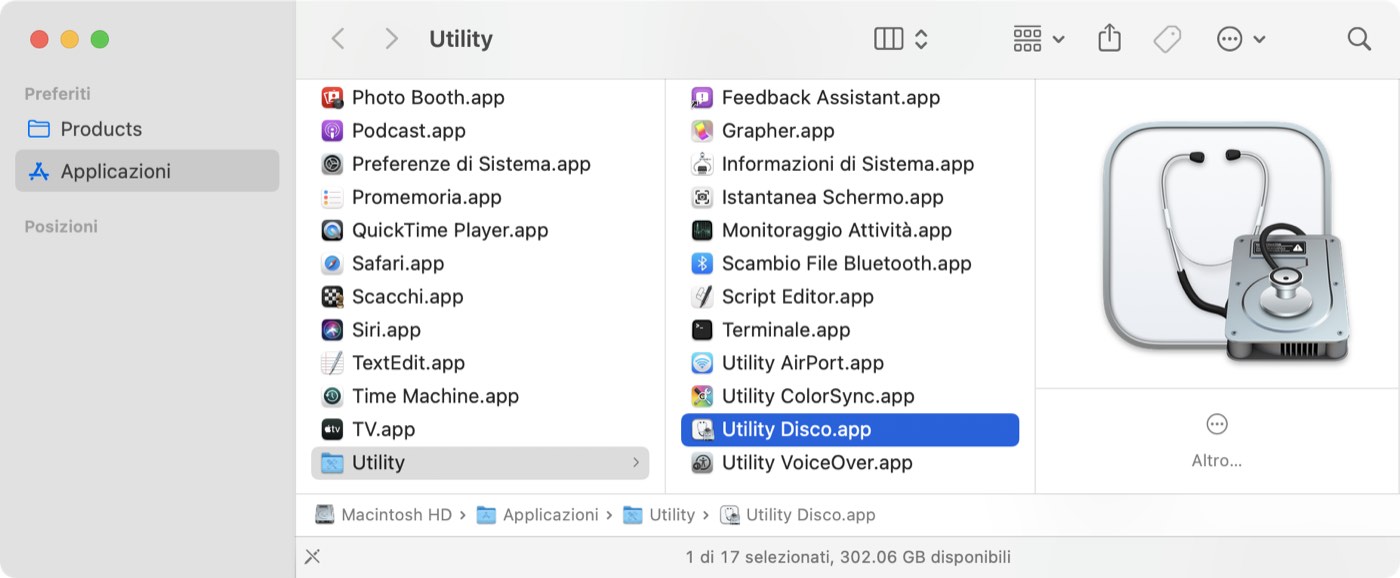The width and height of the screenshot is (1400, 578).
Task: Open the column view switcher
Action: click(x=901, y=39)
